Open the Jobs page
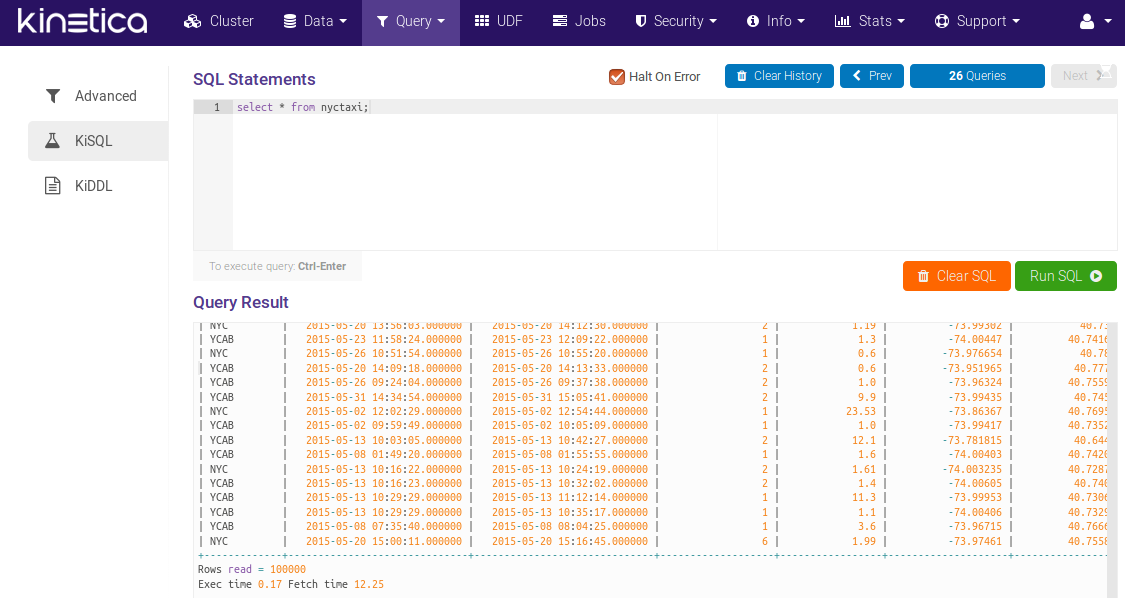Viewport: 1125px width, 598px height. tap(579, 21)
